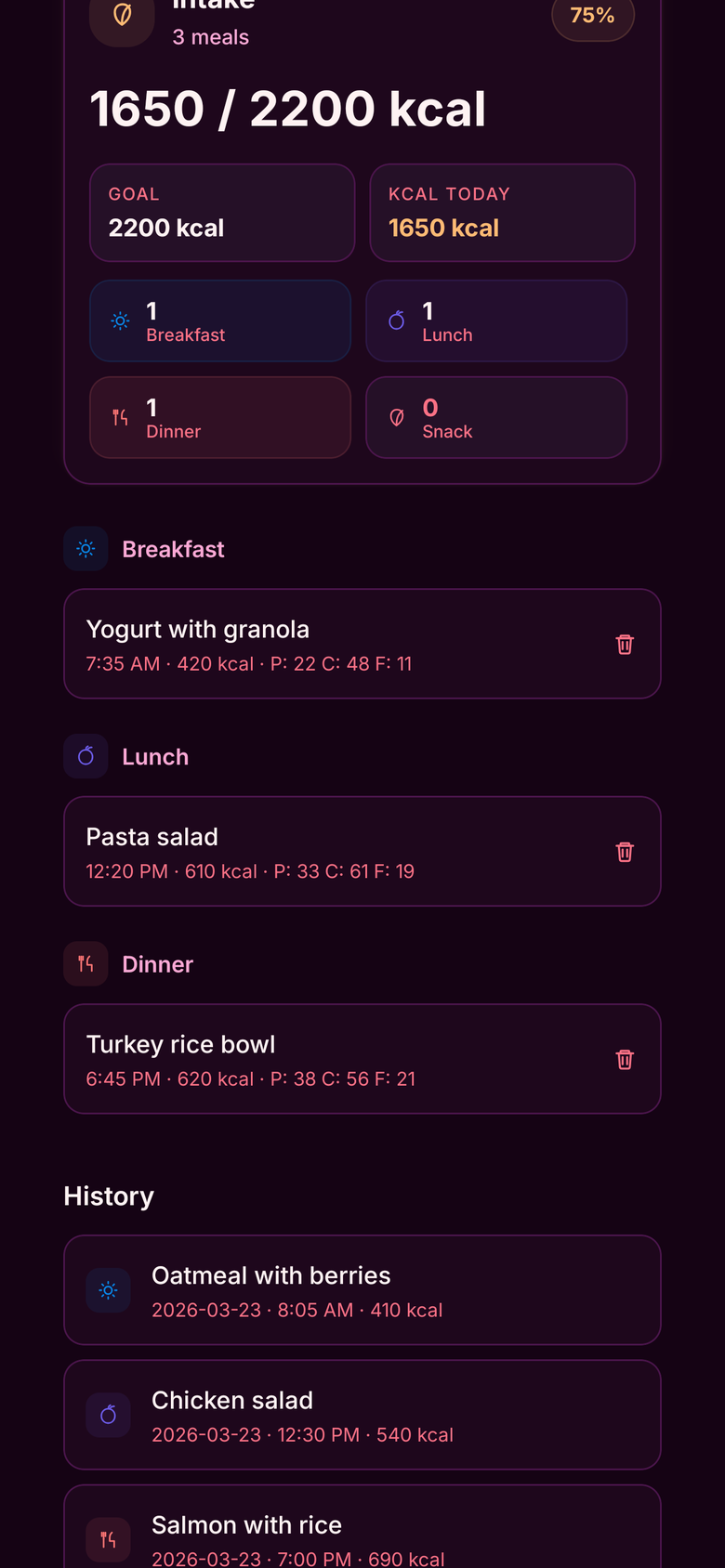725x1568 pixels.
Task: Open the Goal 2200 kcal card
Action: (x=222, y=214)
